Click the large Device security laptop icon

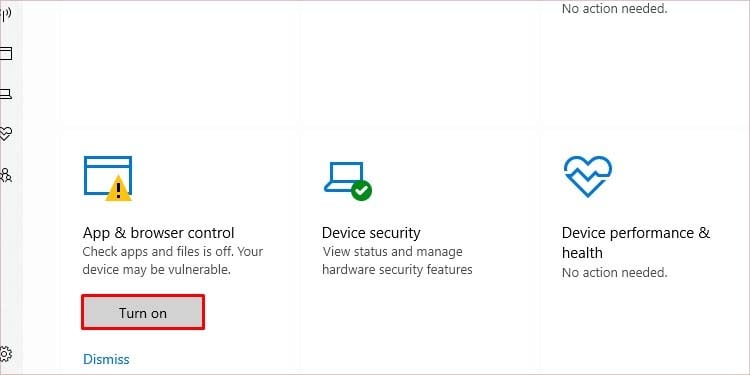pyautogui.click(x=348, y=180)
